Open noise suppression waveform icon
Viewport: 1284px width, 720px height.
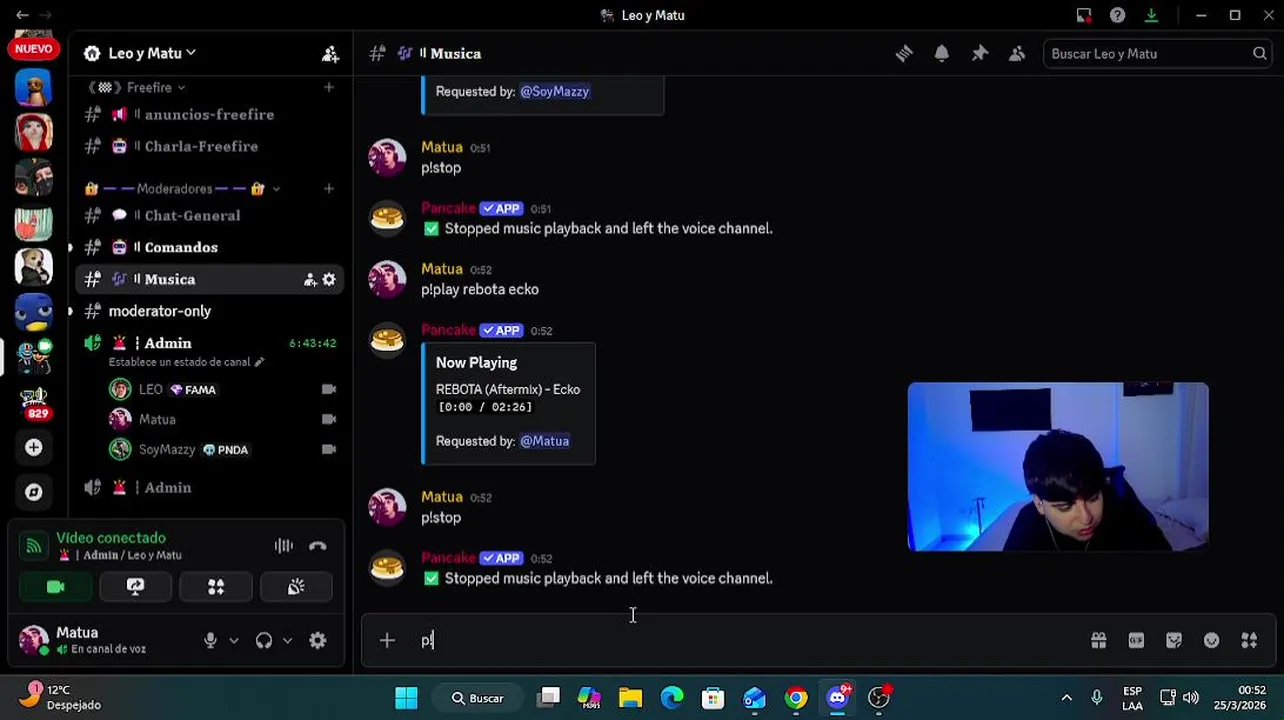pyautogui.click(x=284, y=546)
